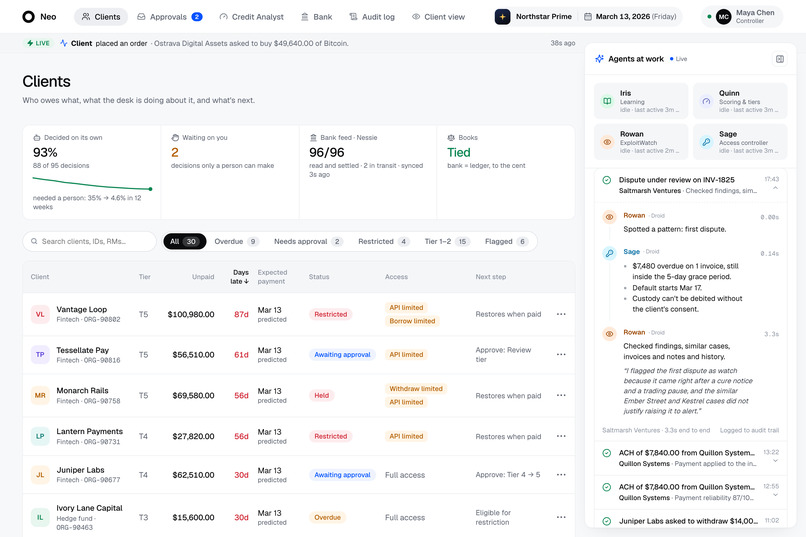This screenshot has width=806, height=537.
Task: Focus the Search clients input field
Action: (89, 242)
